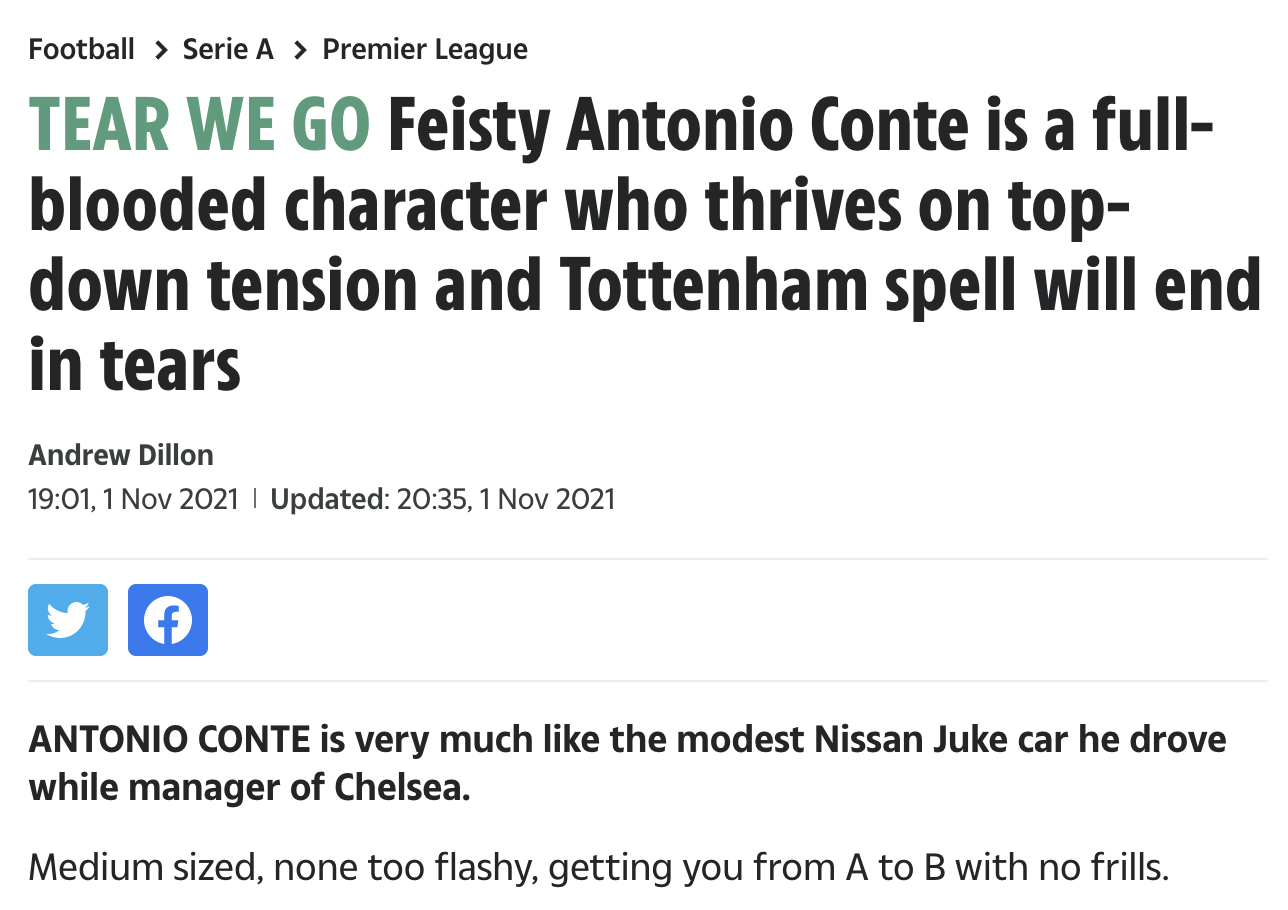Share the article via the Facebook icon
This screenshot has width=1288, height=910.
pyautogui.click(x=168, y=620)
